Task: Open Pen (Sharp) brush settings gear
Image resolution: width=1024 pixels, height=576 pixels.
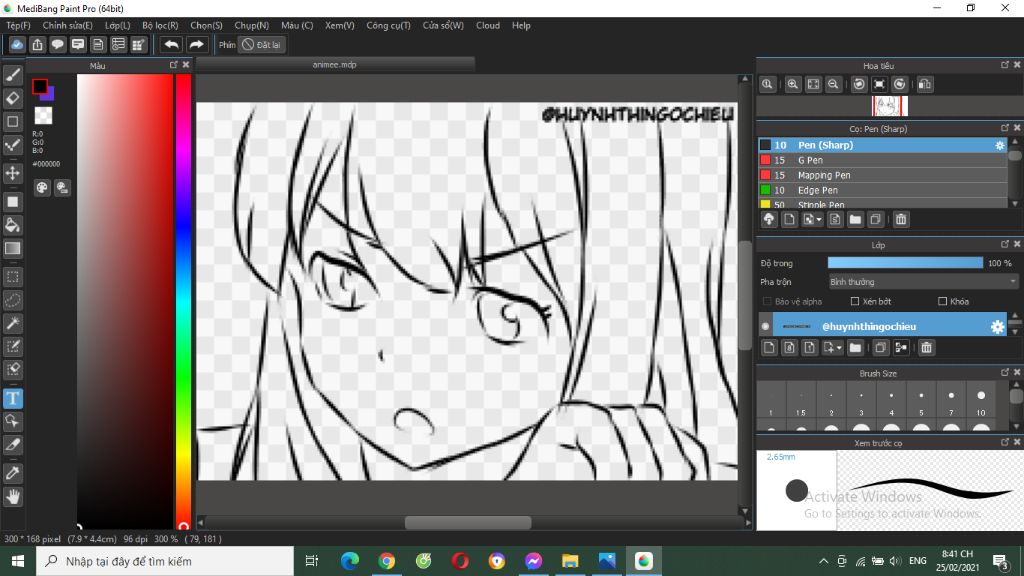Action: coord(999,145)
